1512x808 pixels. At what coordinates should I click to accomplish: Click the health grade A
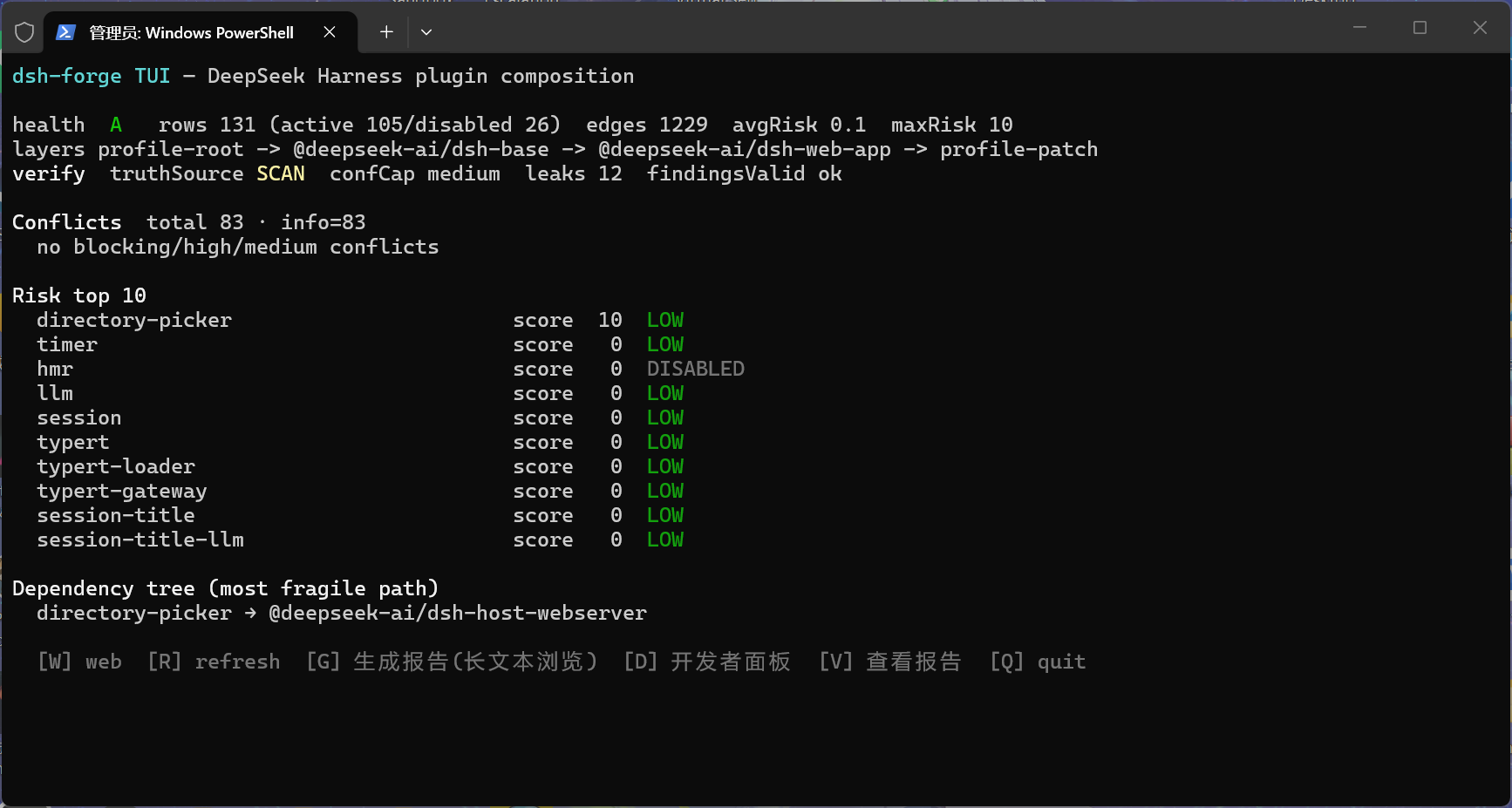pyautogui.click(x=116, y=125)
